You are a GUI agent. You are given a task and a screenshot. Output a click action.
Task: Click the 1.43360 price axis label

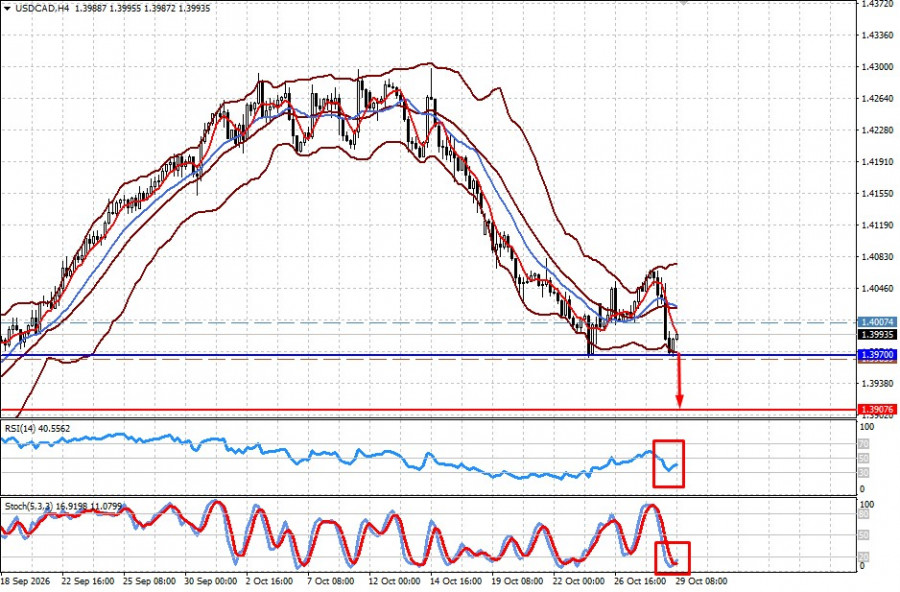[x=878, y=35]
